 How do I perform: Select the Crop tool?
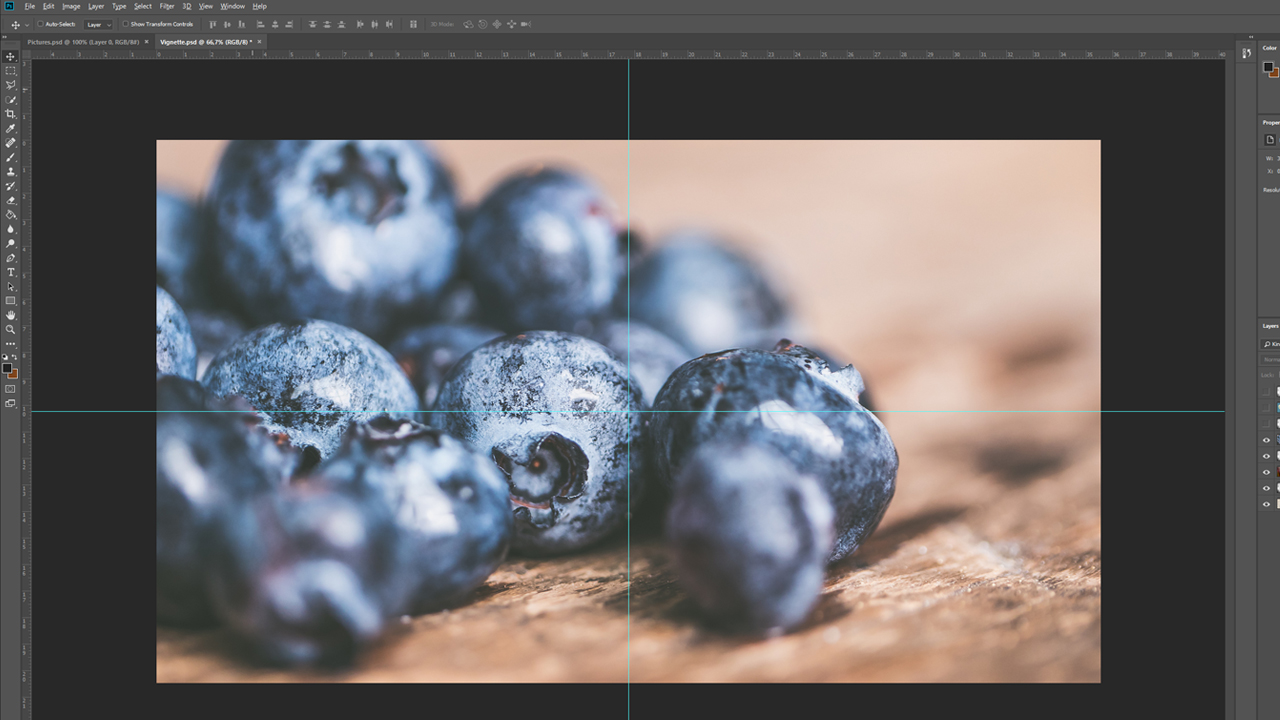pos(11,113)
